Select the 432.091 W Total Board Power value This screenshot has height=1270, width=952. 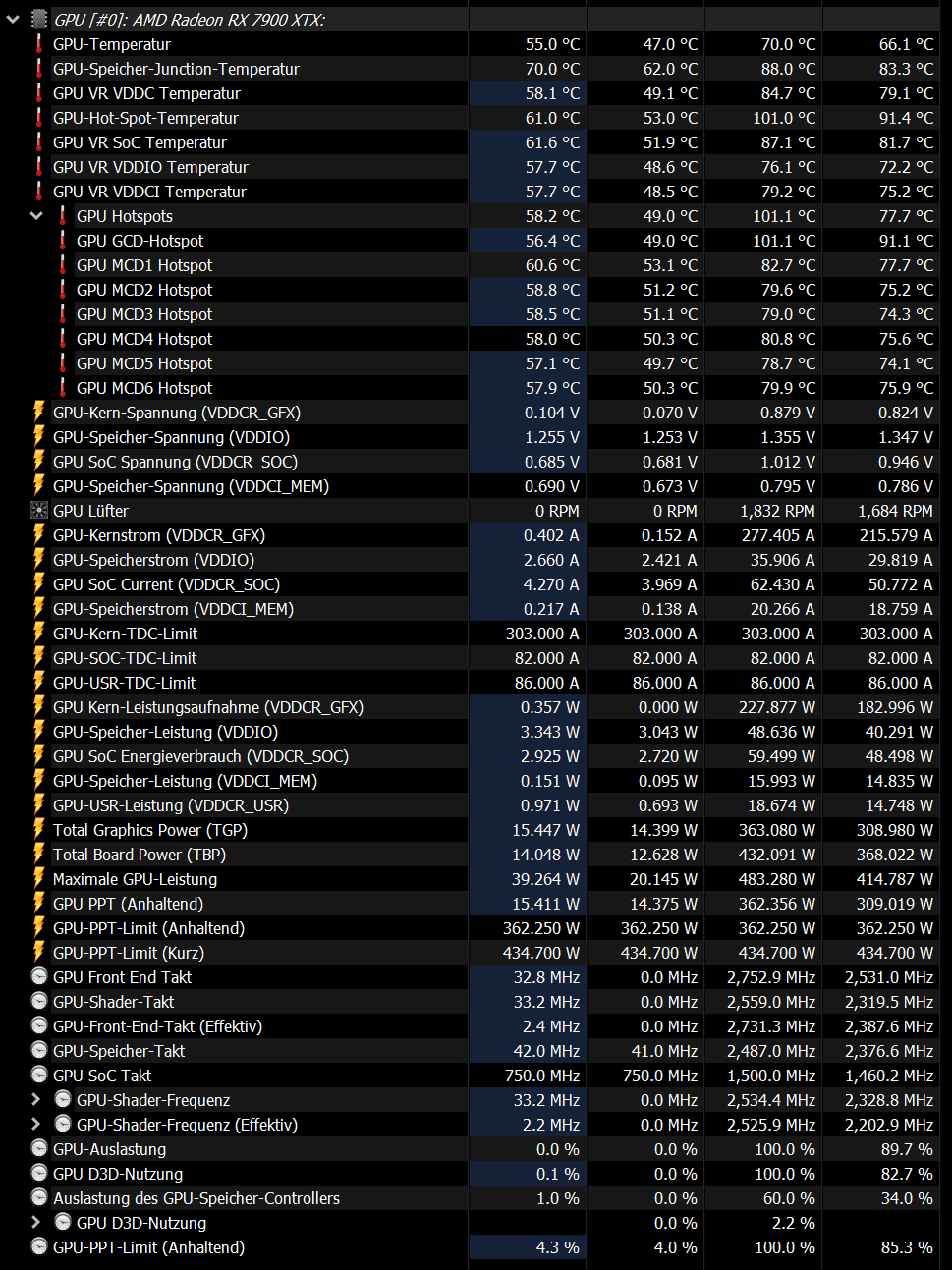point(776,855)
